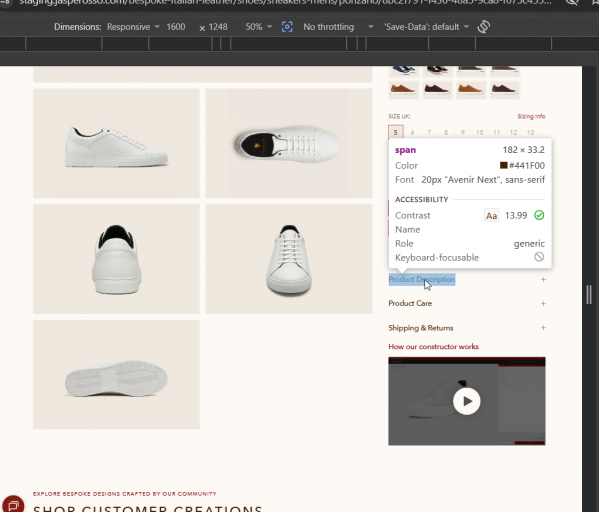Open the No throttling dropdown
This screenshot has height=512, width=599.
pyautogui.click(x=338, y=27)
